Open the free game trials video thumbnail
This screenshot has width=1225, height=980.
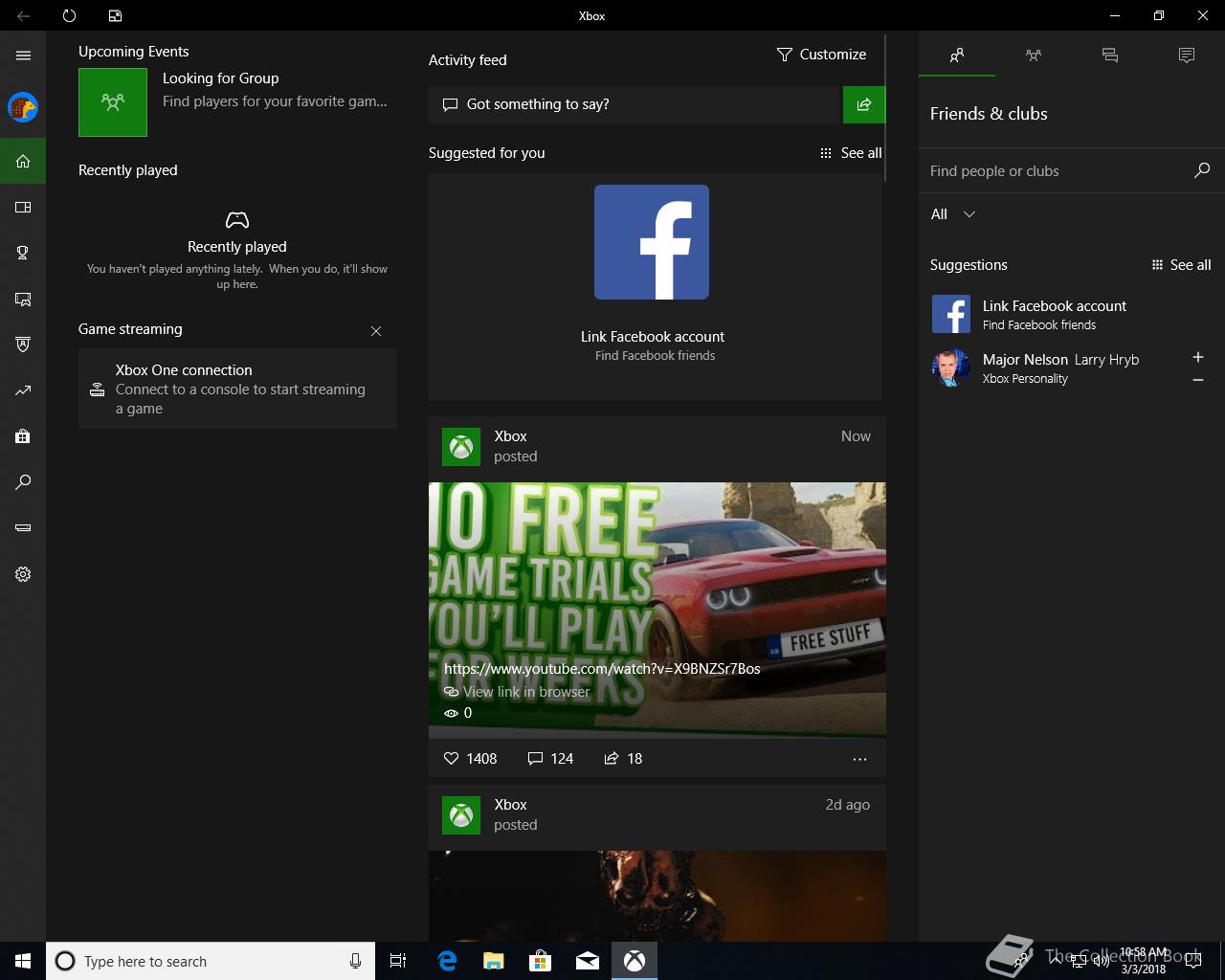[657, 610]
